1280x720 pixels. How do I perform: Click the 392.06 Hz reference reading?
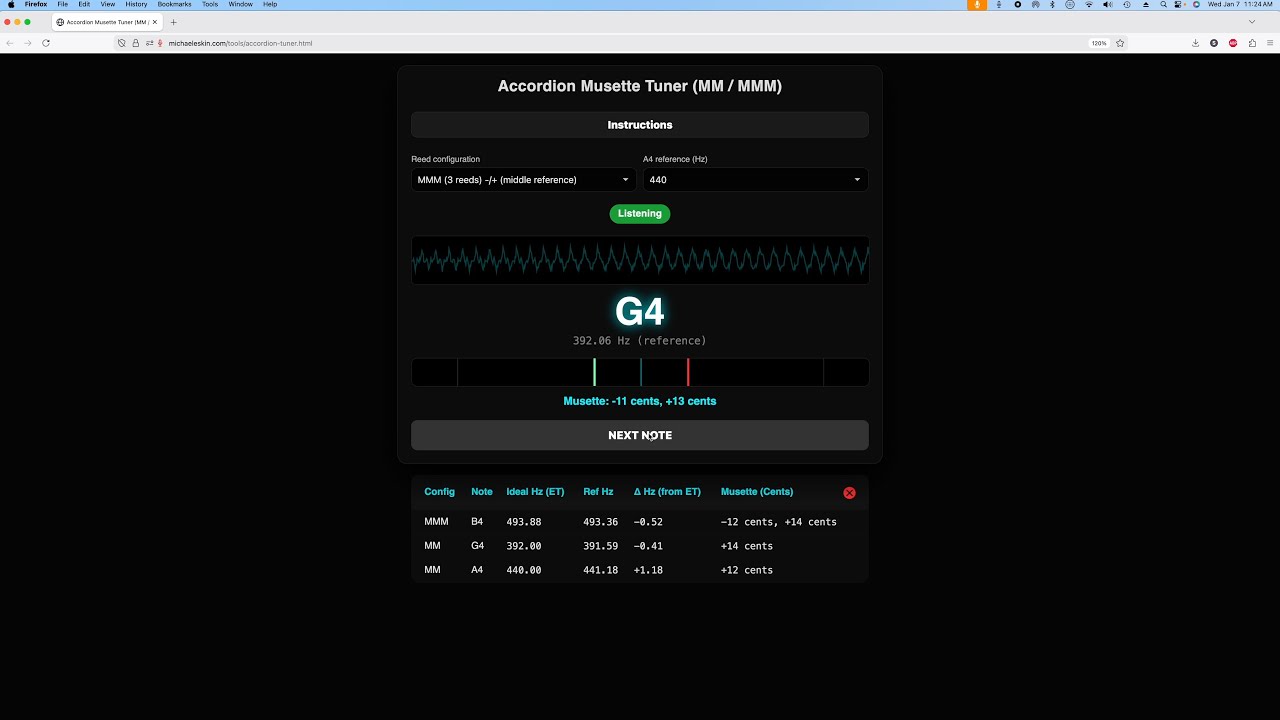click(640, 341)
